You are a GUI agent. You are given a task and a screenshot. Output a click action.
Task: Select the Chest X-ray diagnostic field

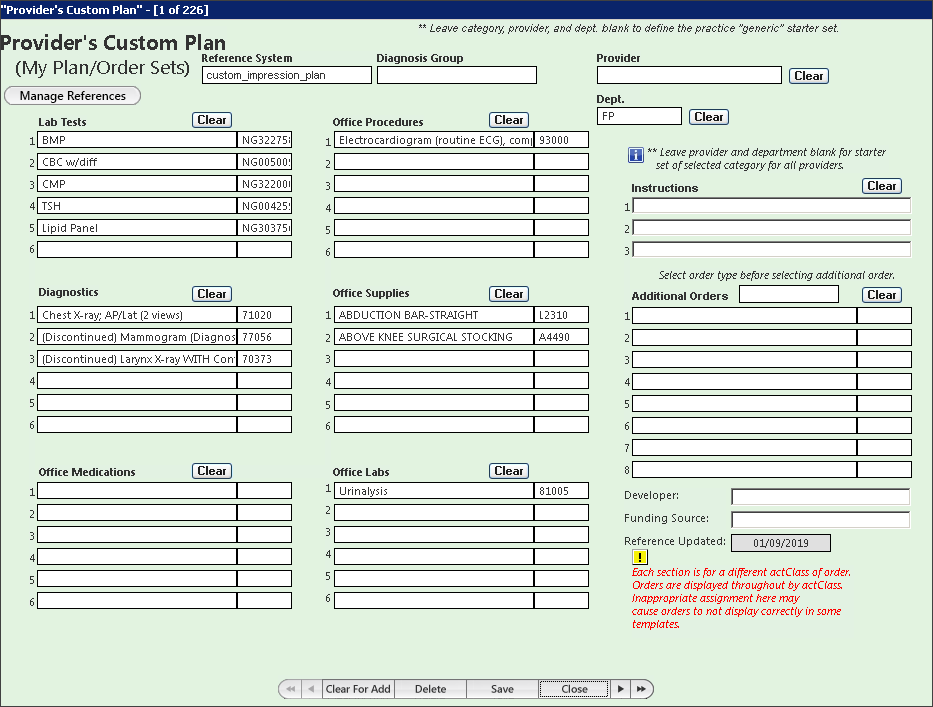click(137, 315)
